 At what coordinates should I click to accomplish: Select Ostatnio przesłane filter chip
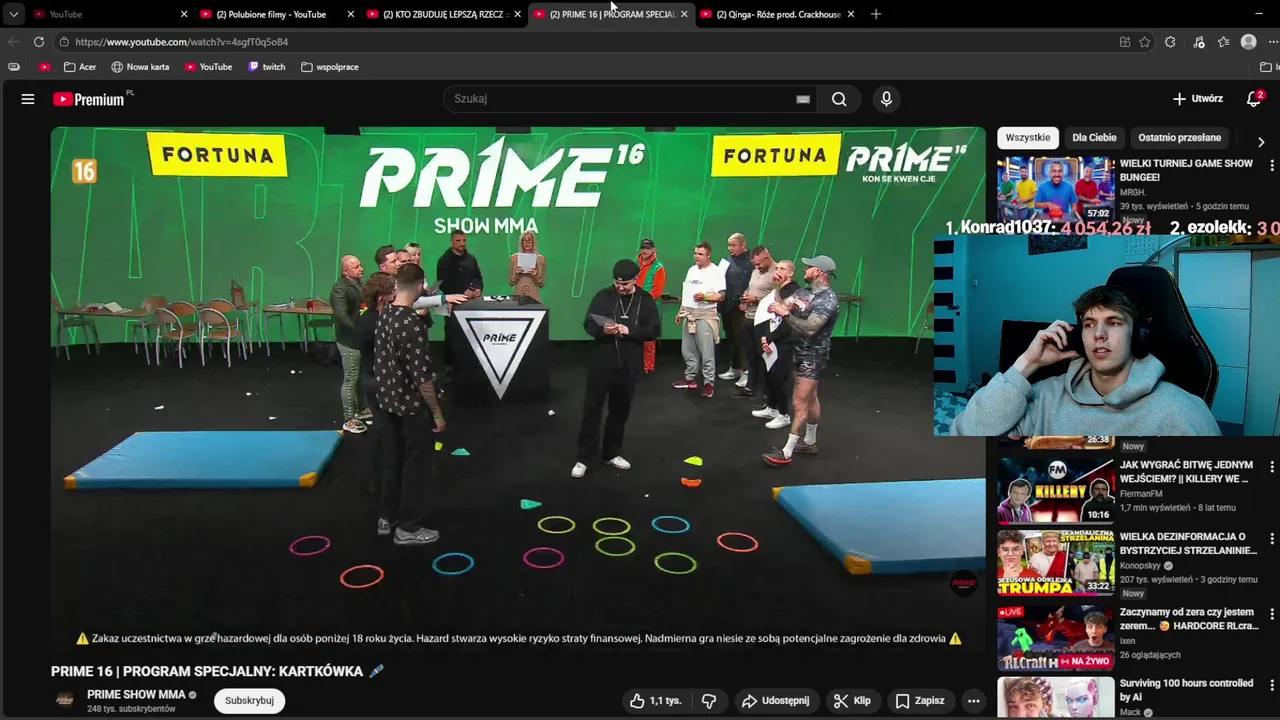pos(1179,138)
